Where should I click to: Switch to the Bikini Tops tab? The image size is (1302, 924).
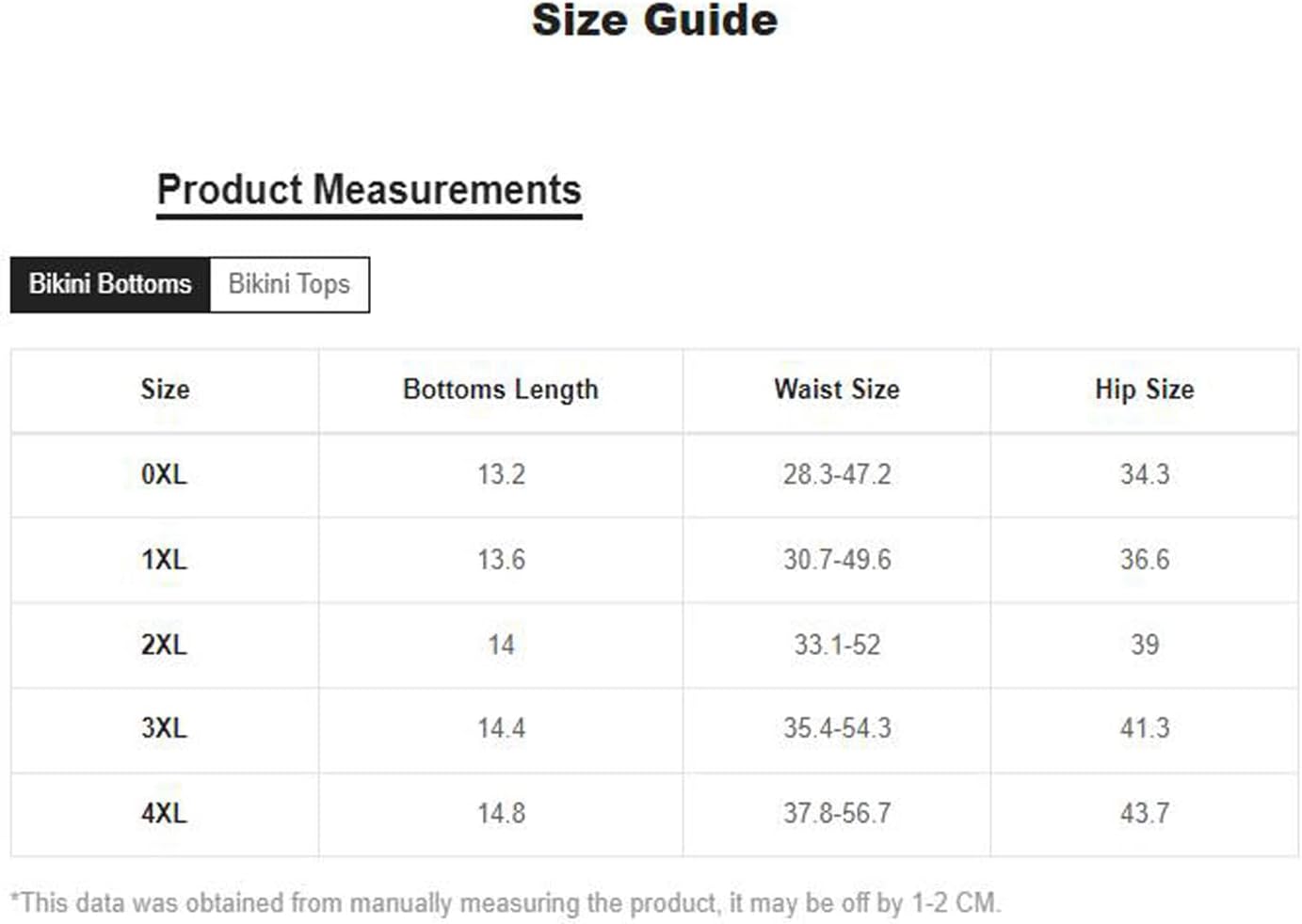[289, 284]
